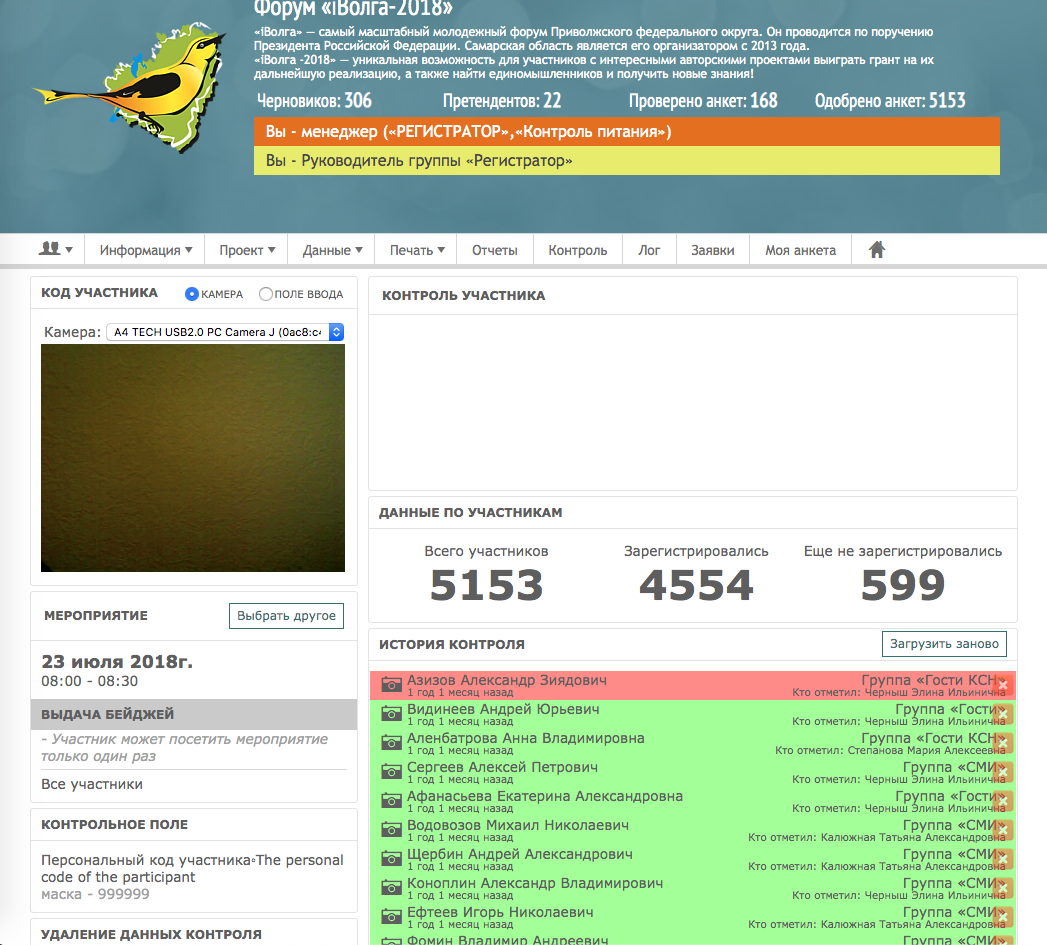Click the home icon in navigation bar
Screen dimensions: 1047x945
tap(877, 250)
